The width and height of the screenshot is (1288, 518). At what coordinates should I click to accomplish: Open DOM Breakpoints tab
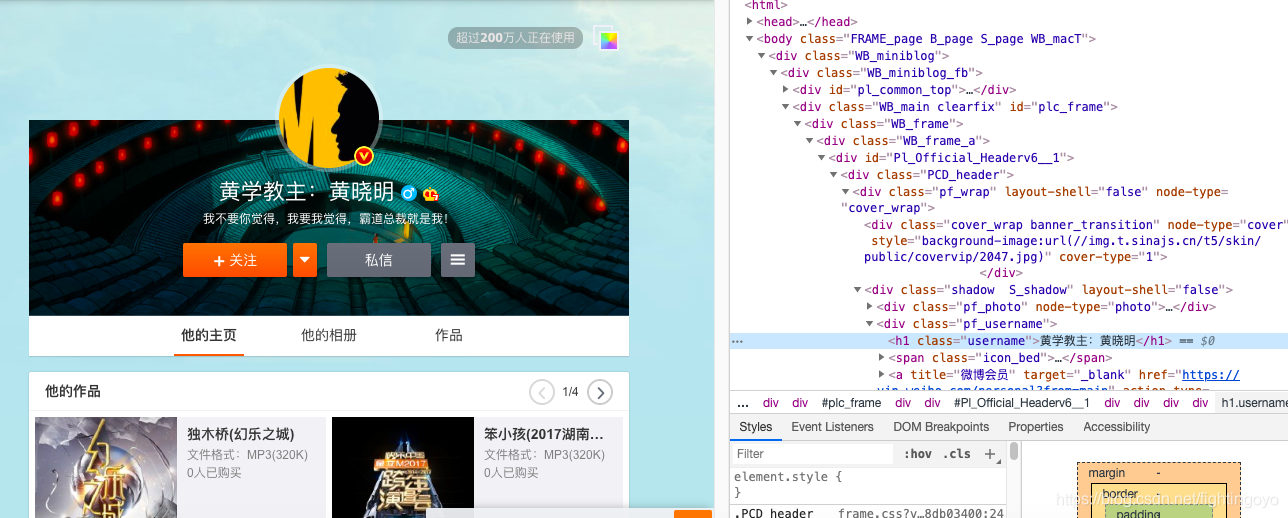pos(941,427)
